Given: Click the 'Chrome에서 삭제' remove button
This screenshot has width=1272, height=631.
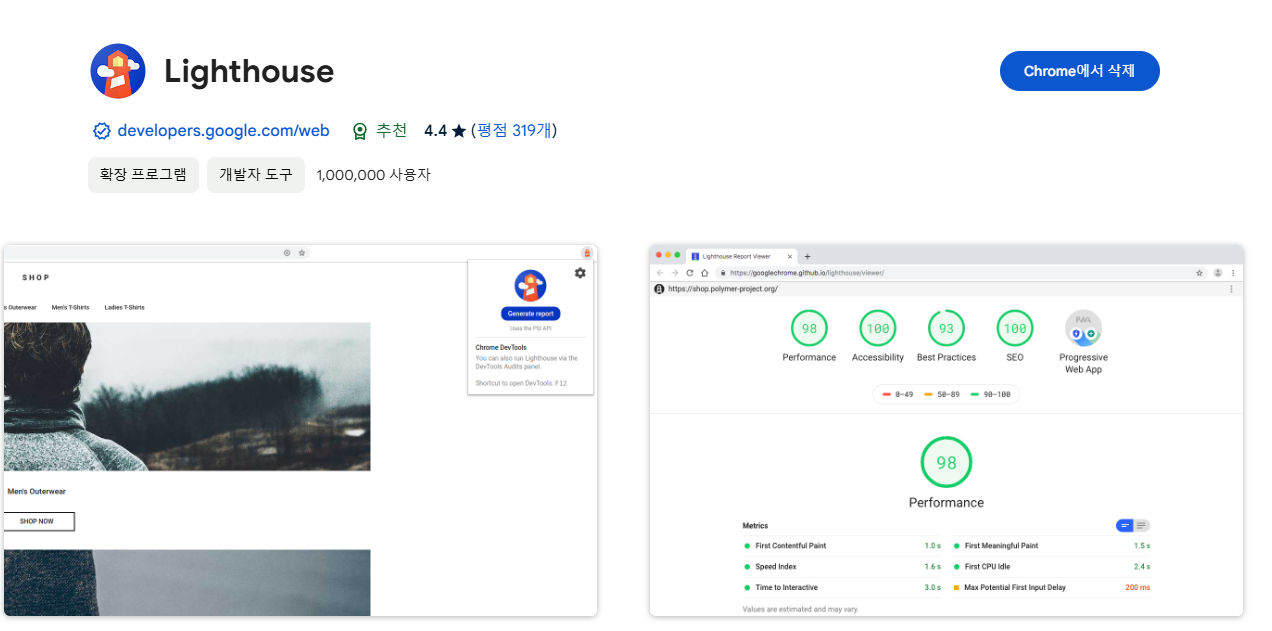Looking at the screenshot, I should tap(1079, 71).
